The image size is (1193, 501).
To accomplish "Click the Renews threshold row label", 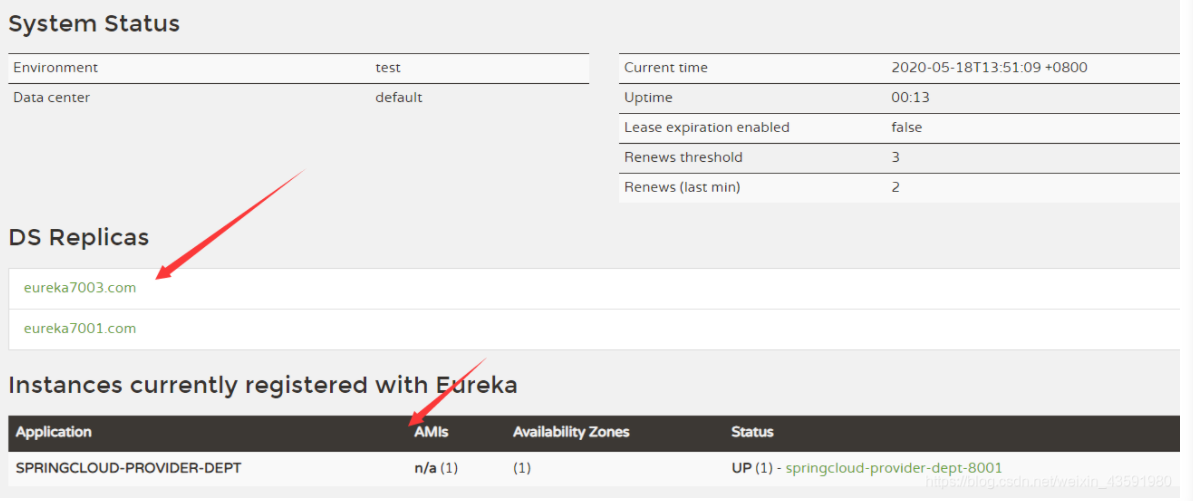I will point(683,158).
